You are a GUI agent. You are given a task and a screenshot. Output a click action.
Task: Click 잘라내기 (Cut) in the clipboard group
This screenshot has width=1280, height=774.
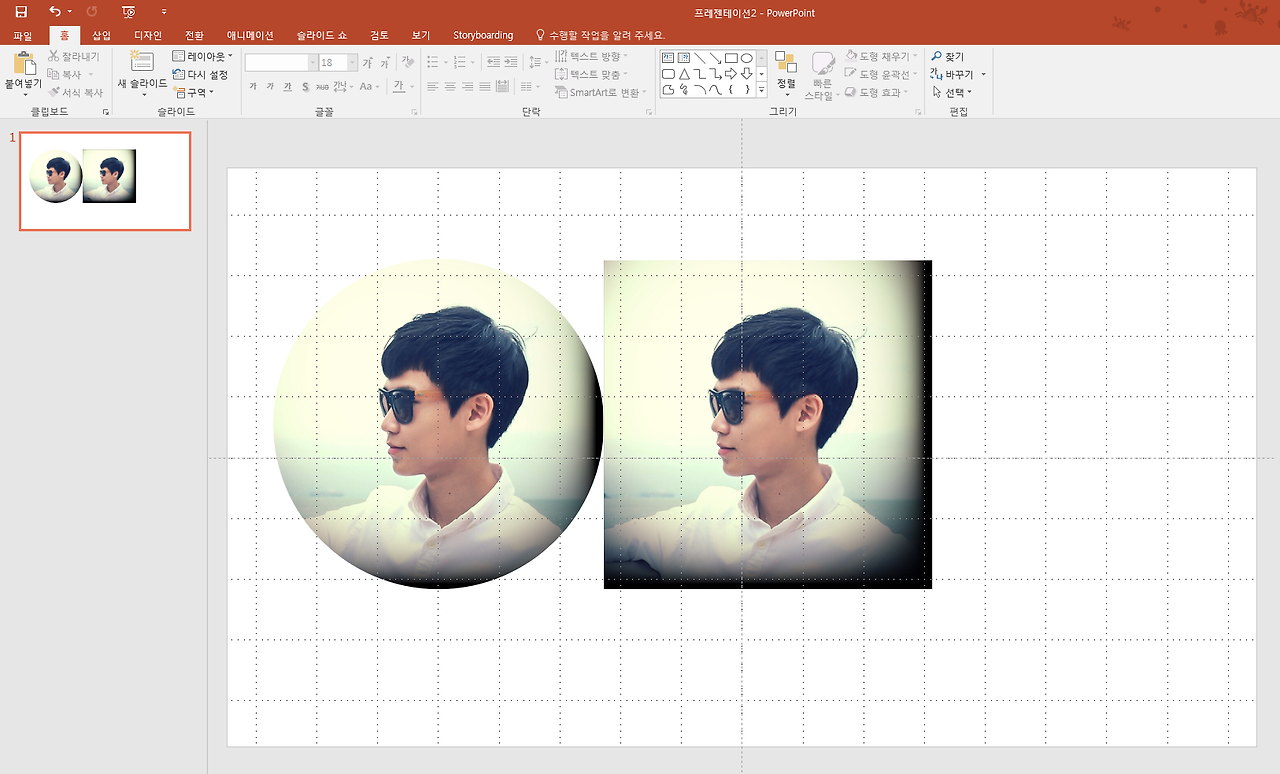(74, 57)
